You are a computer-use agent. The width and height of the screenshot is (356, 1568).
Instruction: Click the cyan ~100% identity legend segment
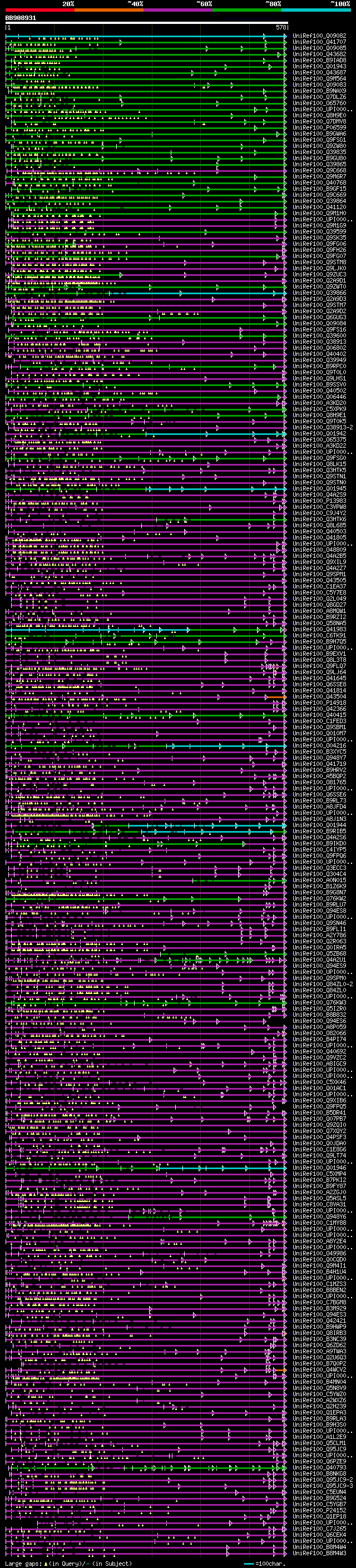(316, 10)
